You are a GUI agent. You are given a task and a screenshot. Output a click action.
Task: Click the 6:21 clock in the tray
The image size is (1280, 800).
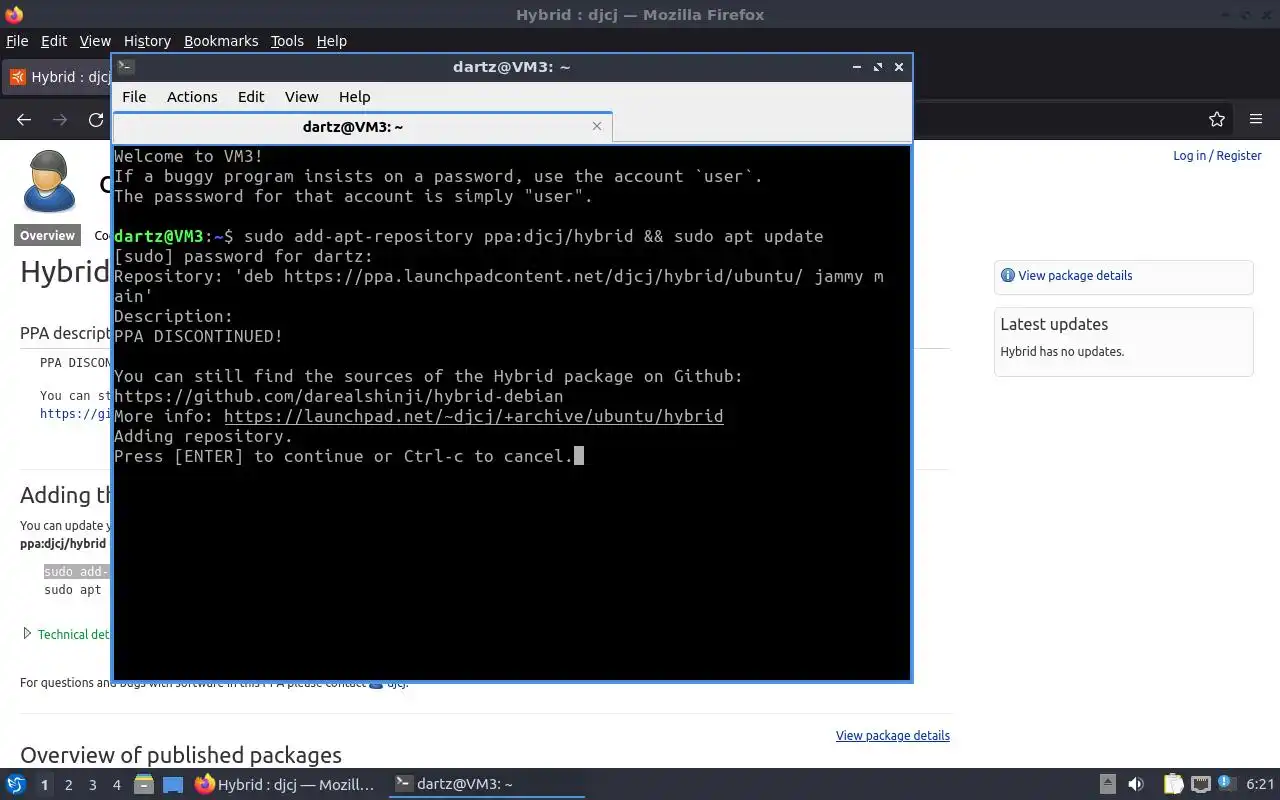pos(1260,785)
